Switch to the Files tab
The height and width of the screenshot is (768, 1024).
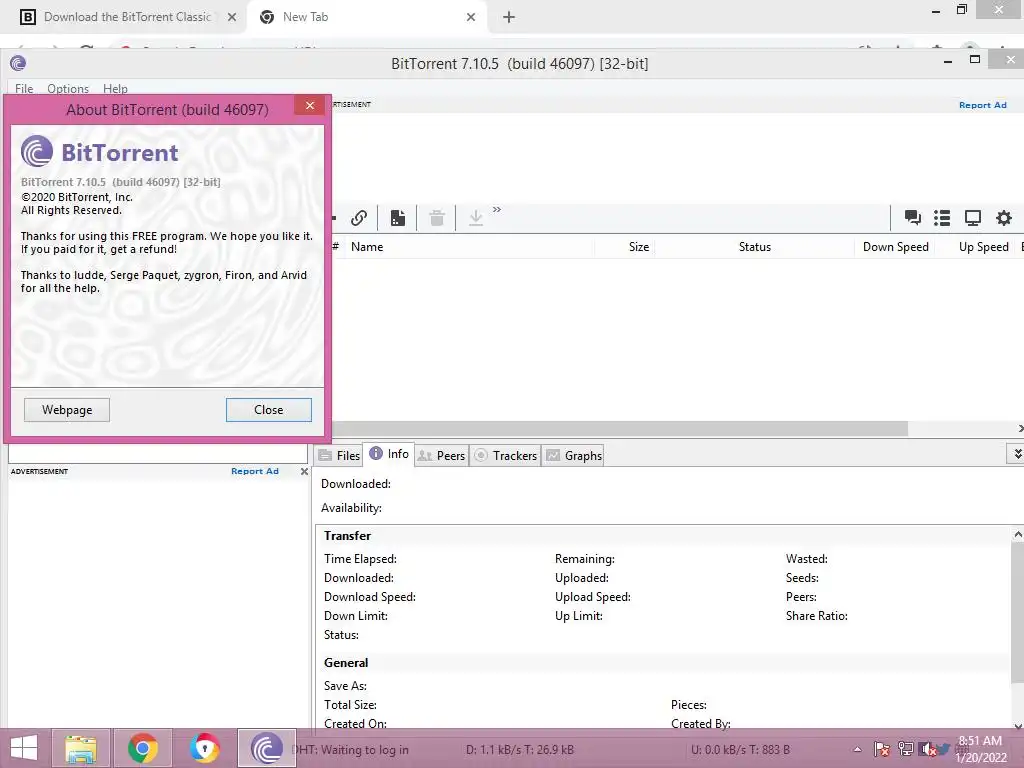click(x=339, y=455)
